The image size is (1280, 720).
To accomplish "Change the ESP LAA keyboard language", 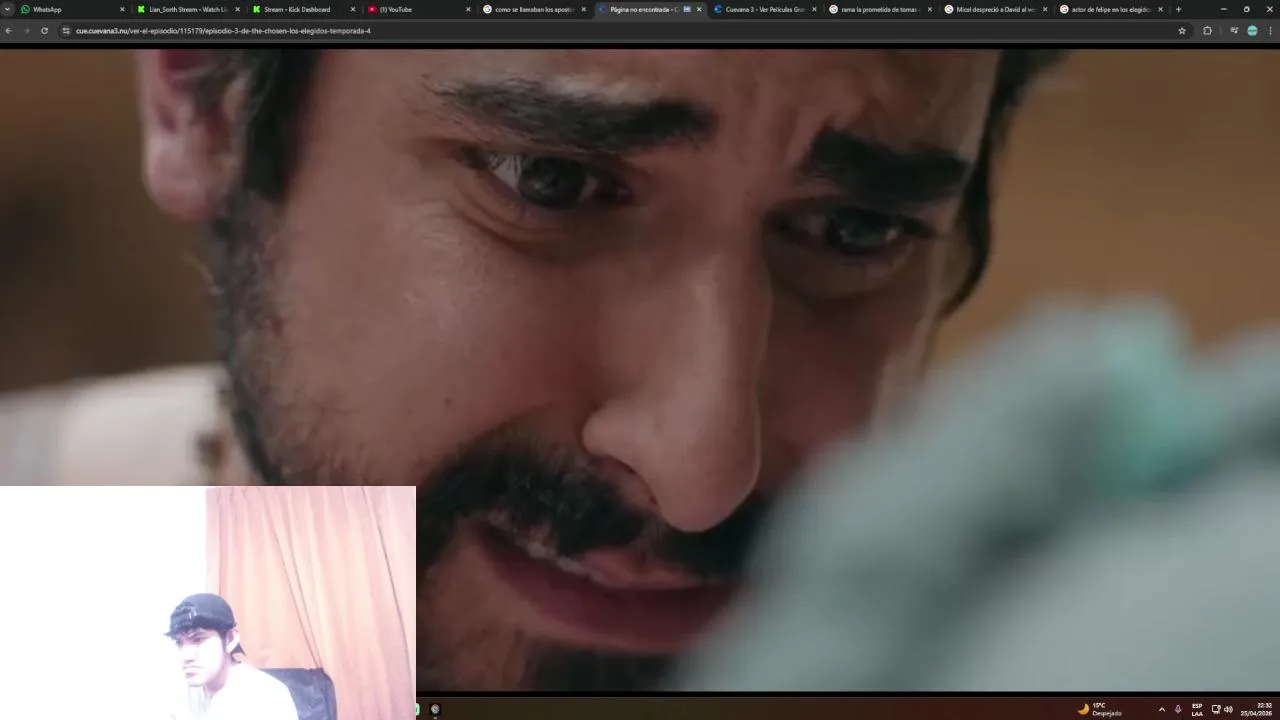I will coord(1197,709).
